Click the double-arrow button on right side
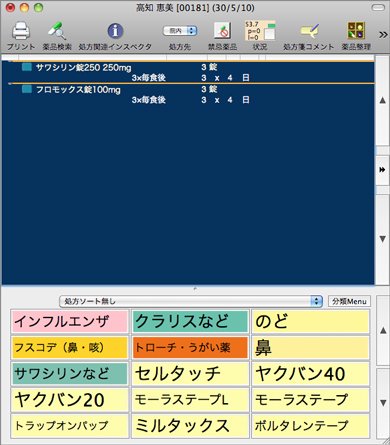This screenshot has width=390, height=445. [383, 170]
